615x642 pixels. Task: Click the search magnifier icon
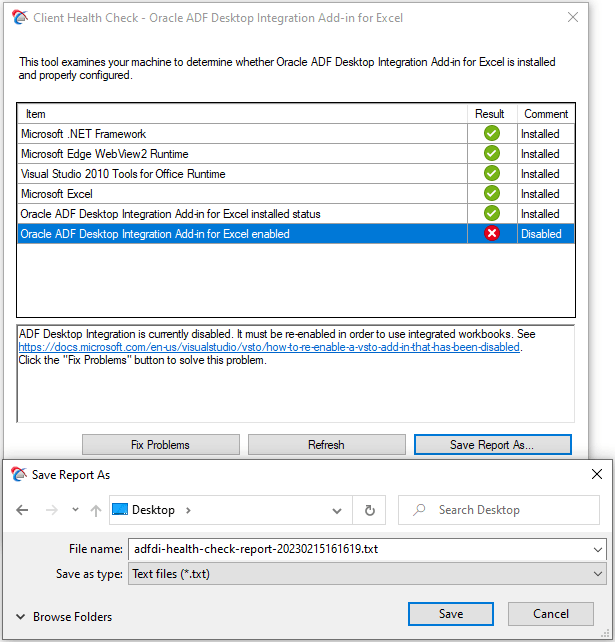click(x=419, y=510)
